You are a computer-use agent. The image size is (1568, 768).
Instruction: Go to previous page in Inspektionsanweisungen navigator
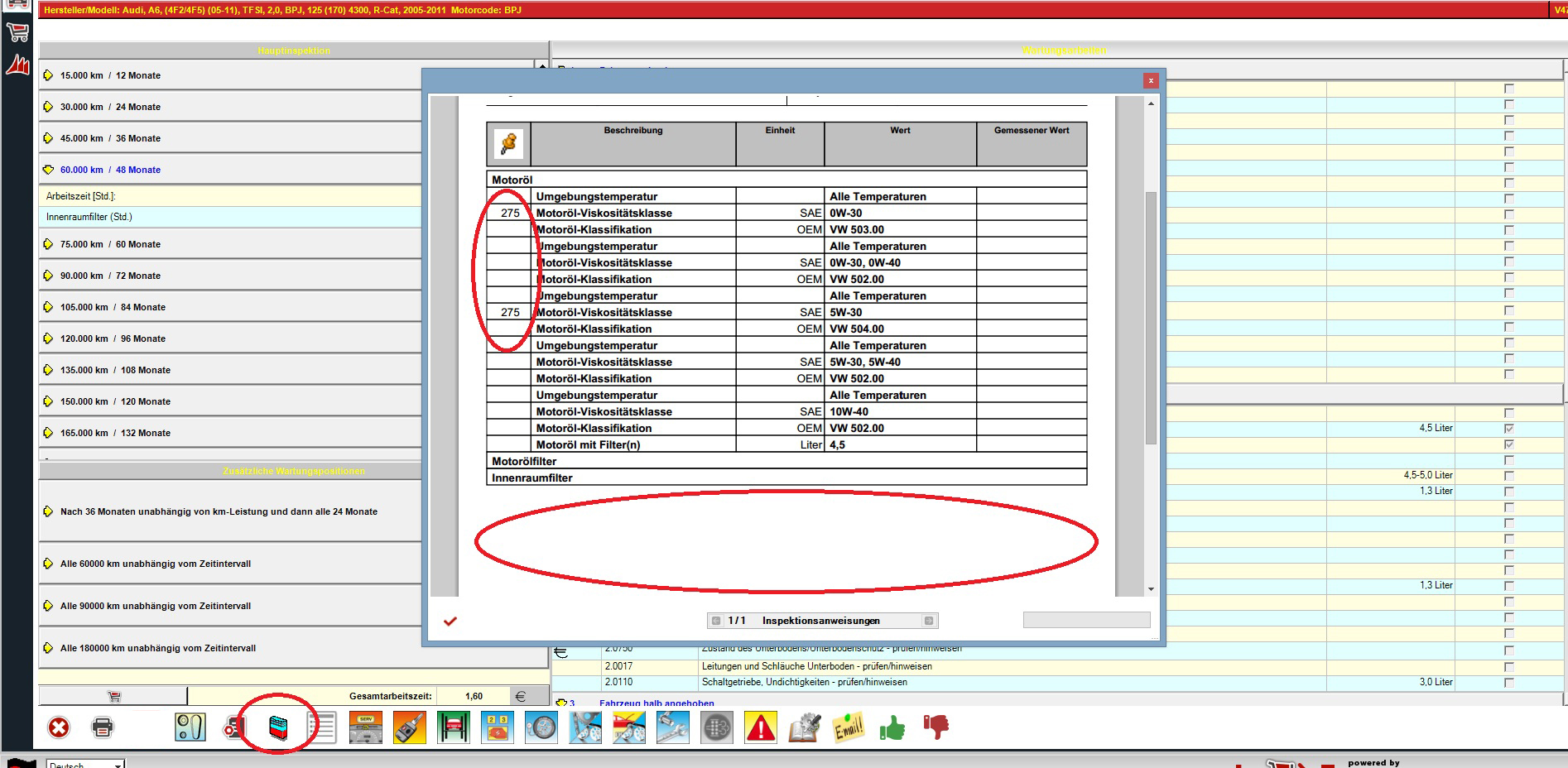pos(716,621)
